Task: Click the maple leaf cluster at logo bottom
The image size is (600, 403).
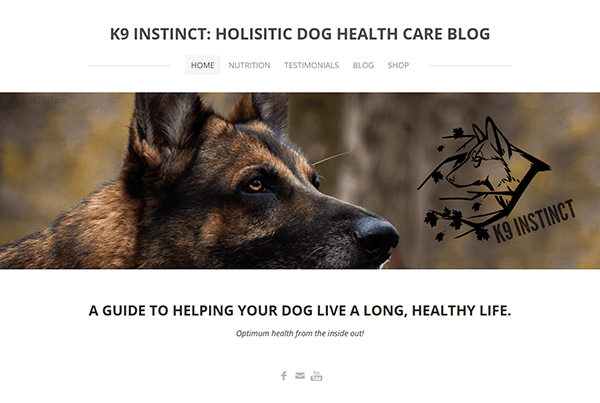Action: [452, 224]
